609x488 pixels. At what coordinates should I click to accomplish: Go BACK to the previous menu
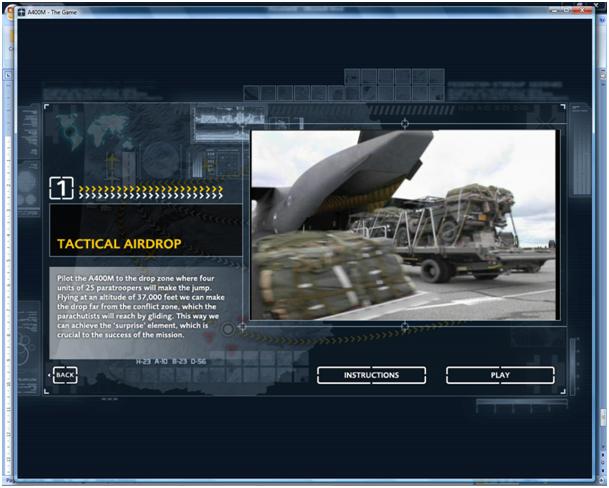[x=65, y=375]
